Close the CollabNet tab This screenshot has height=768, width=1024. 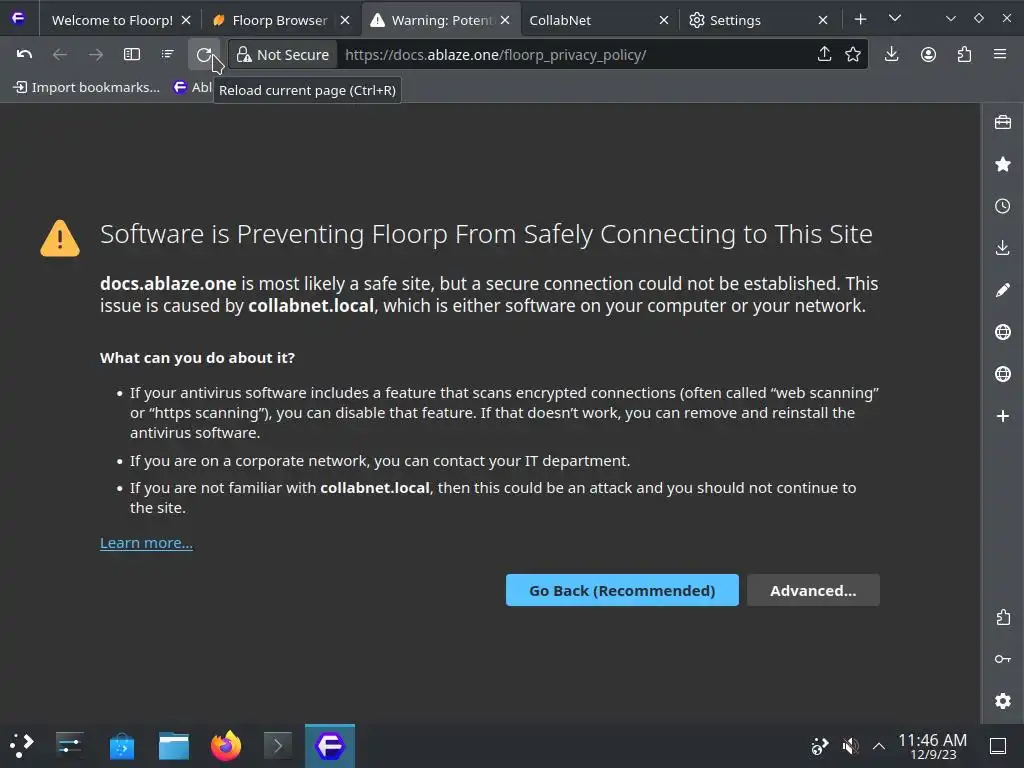pos(664,20)
